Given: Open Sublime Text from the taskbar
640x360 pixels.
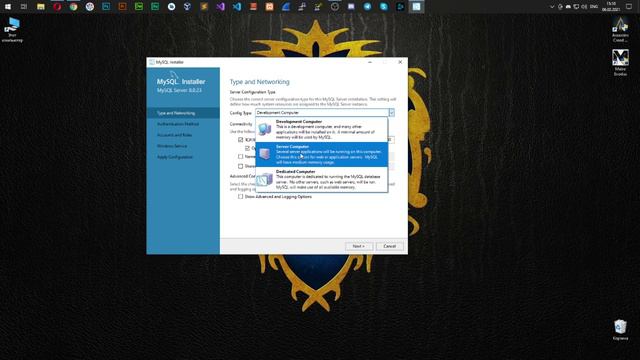Looking at the screenshot, I should 204,7.
